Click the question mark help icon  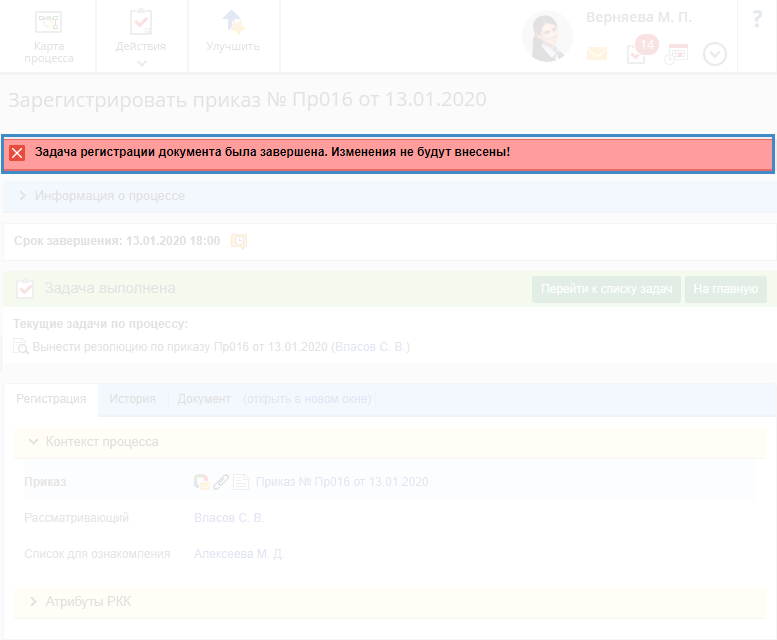click(x=757, y=19)
